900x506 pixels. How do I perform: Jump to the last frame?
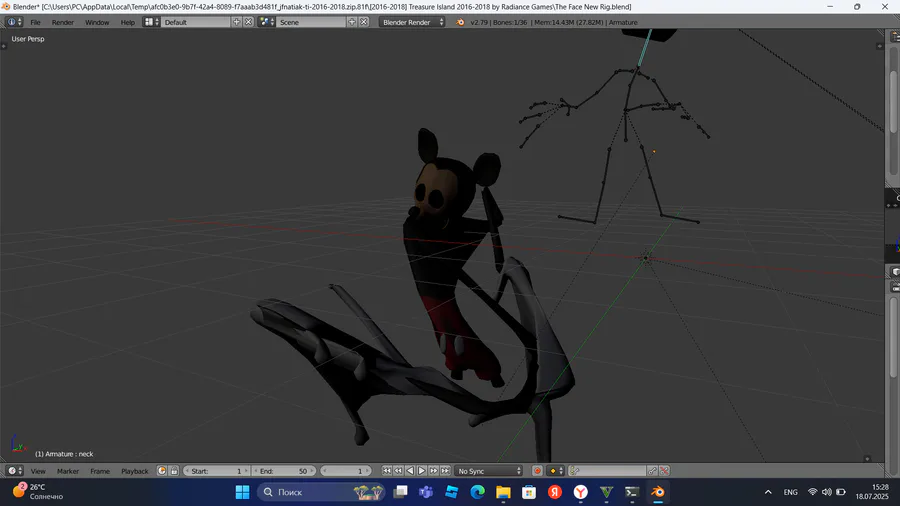coord(445,470)
